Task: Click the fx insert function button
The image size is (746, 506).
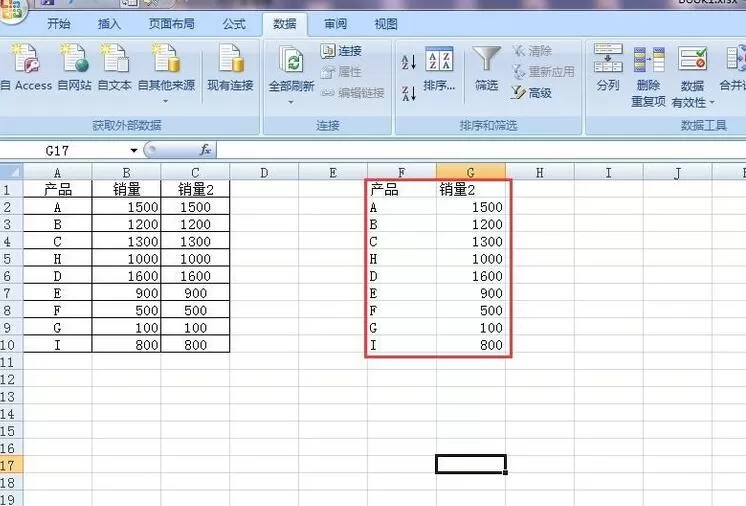Action: (205, 150)
